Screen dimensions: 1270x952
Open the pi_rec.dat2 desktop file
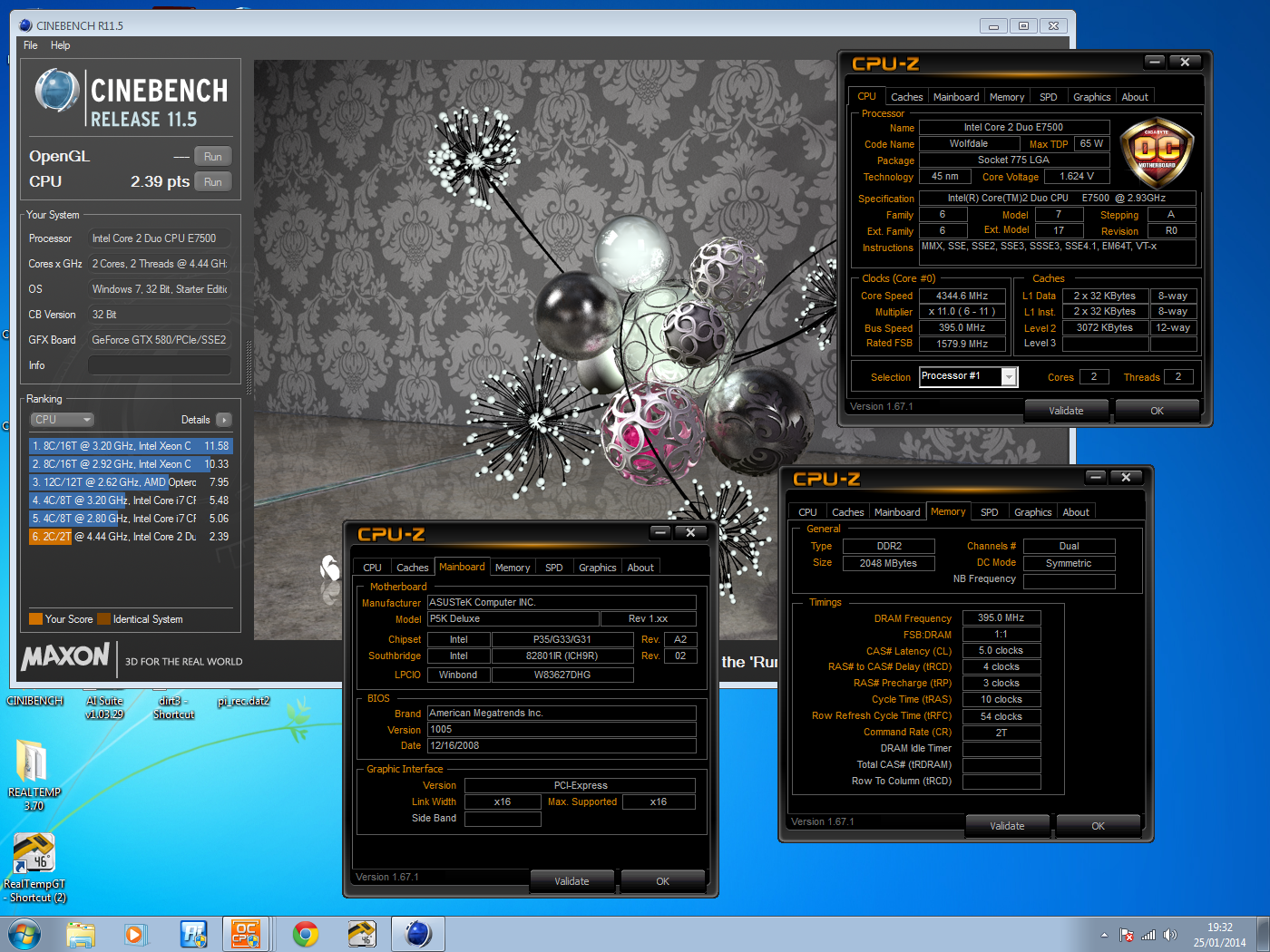[243, 701]
